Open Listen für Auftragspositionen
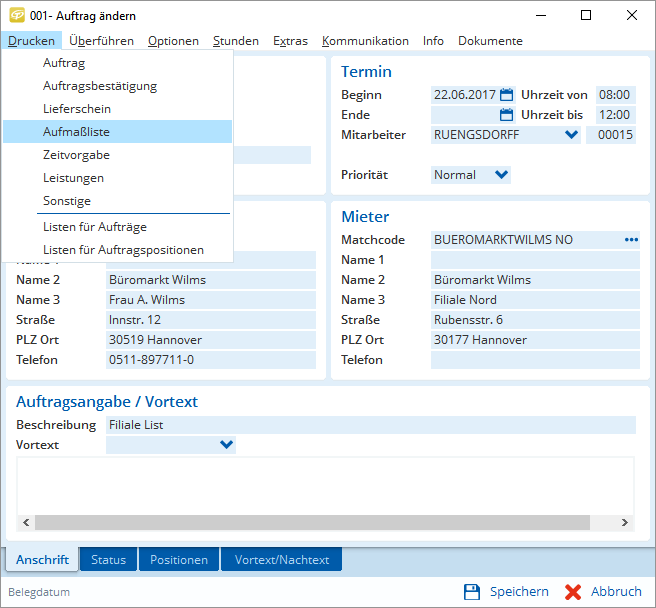 pos(118,250)
